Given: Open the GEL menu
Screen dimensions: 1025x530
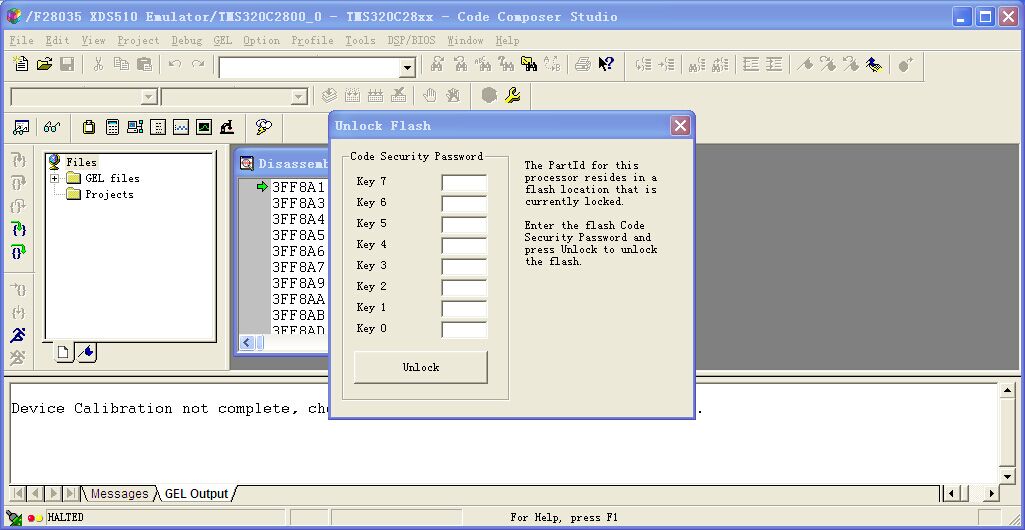Looking at the screenshot, I should pos(223,41).
